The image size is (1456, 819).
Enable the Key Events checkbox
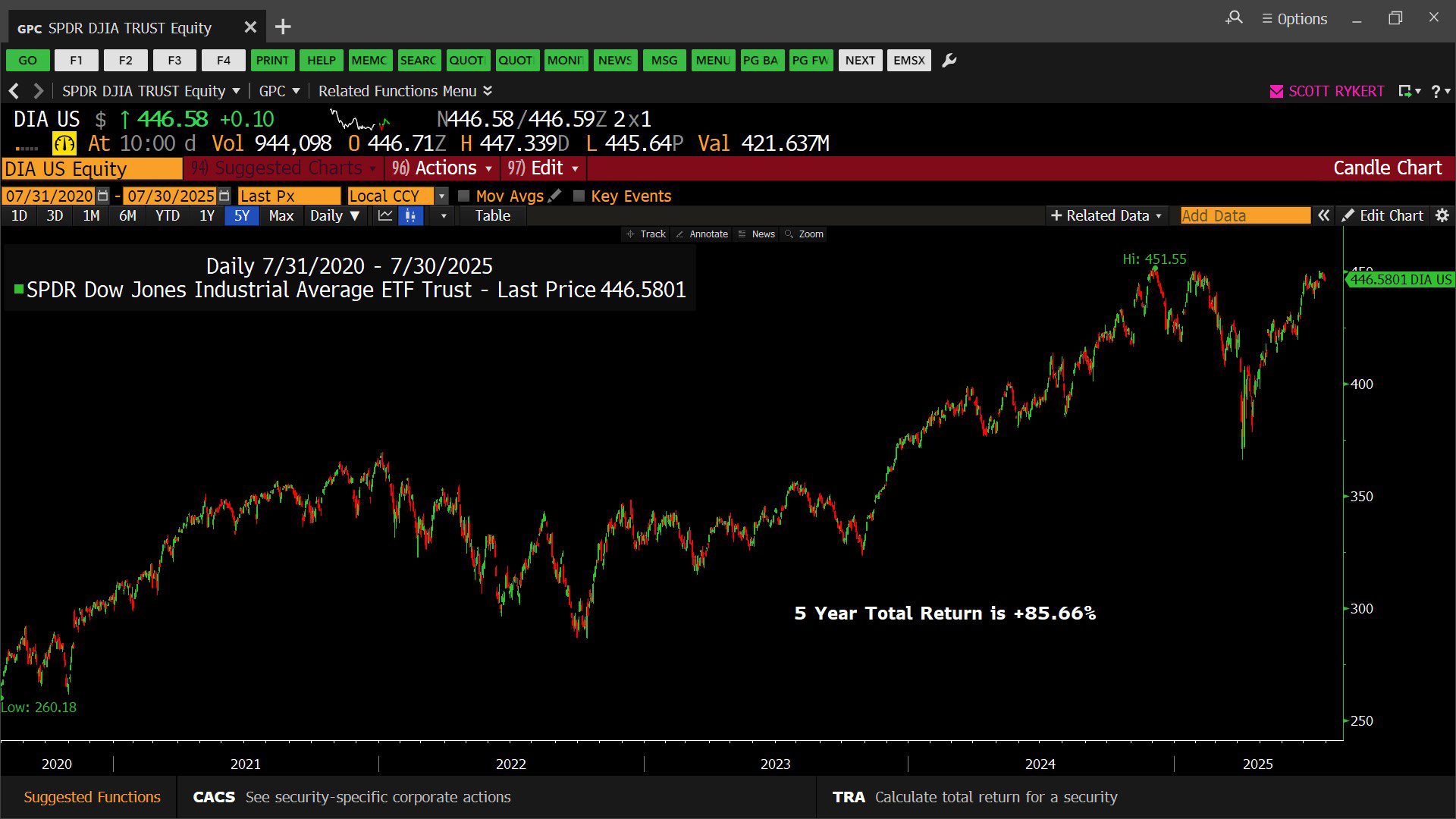click(579, 196)
